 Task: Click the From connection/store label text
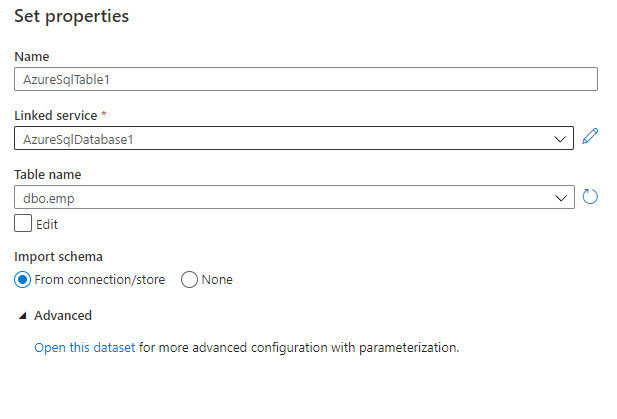(100, 280)
